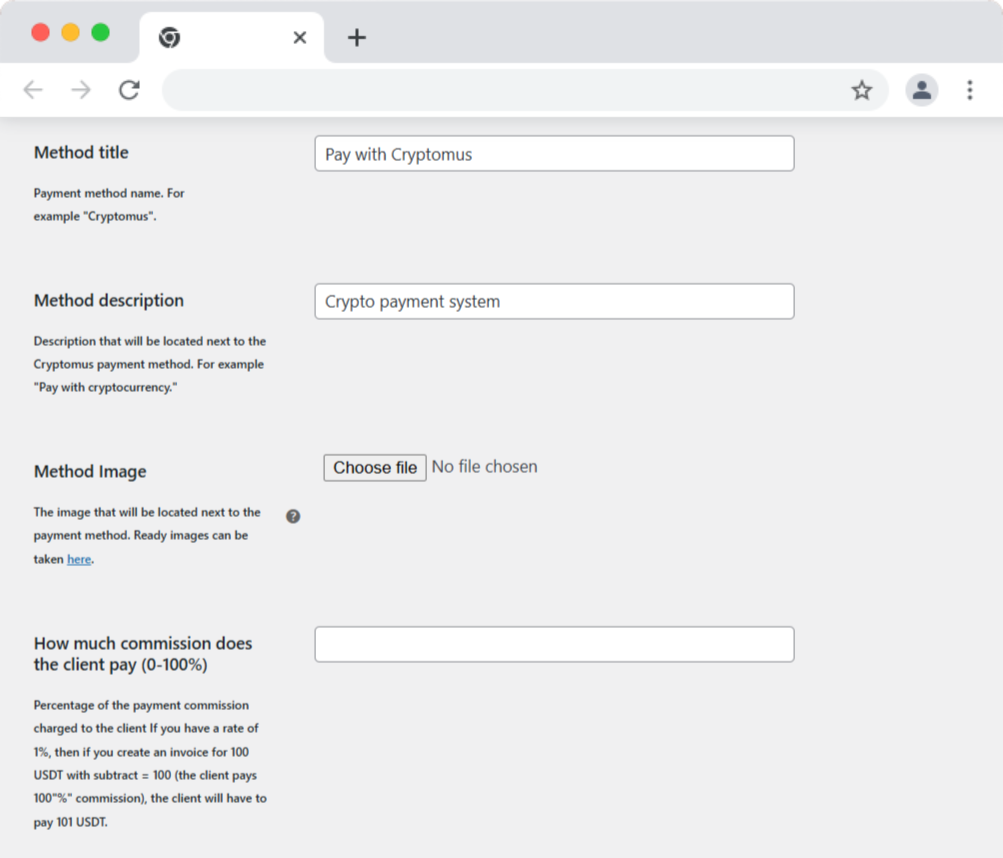Maximize the window with the green button
The height and width of the screenshot is (858, 1003).
tap(100, 32)
